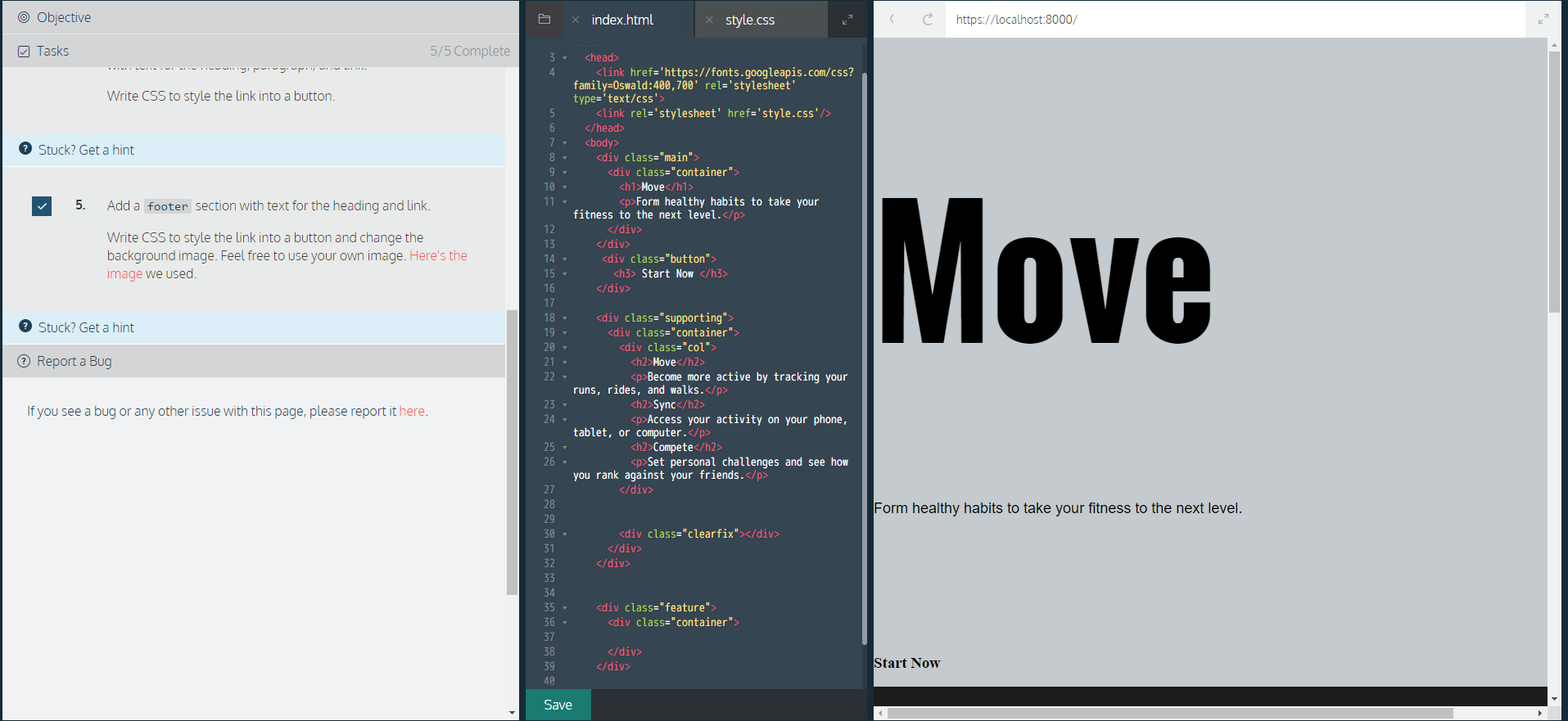
Task: Expand the hint below the footer task
Action: (x=86, y=327)
